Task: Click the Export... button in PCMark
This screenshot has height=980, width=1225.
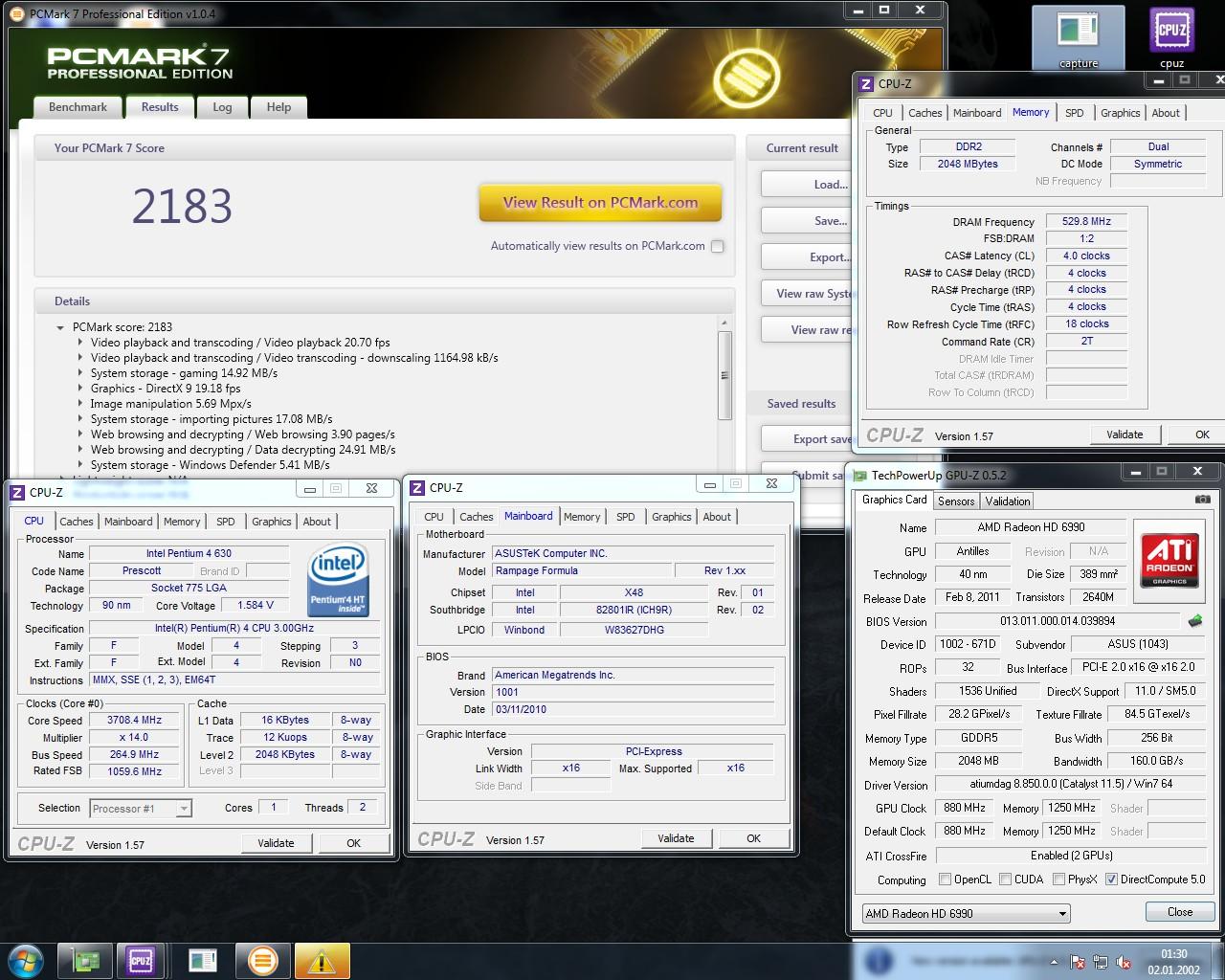Action: click(808, 257)
